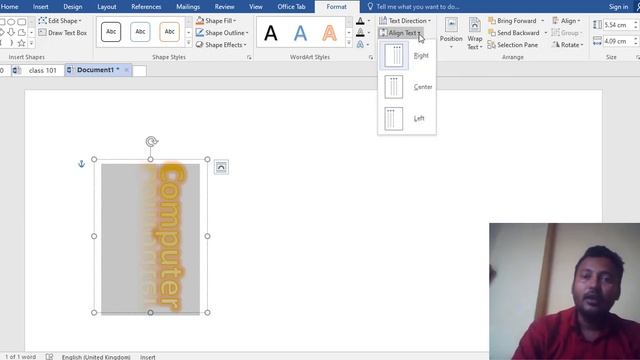Click the Text Effects icon
Screen dimensions: 640x360
pos(360,44)
